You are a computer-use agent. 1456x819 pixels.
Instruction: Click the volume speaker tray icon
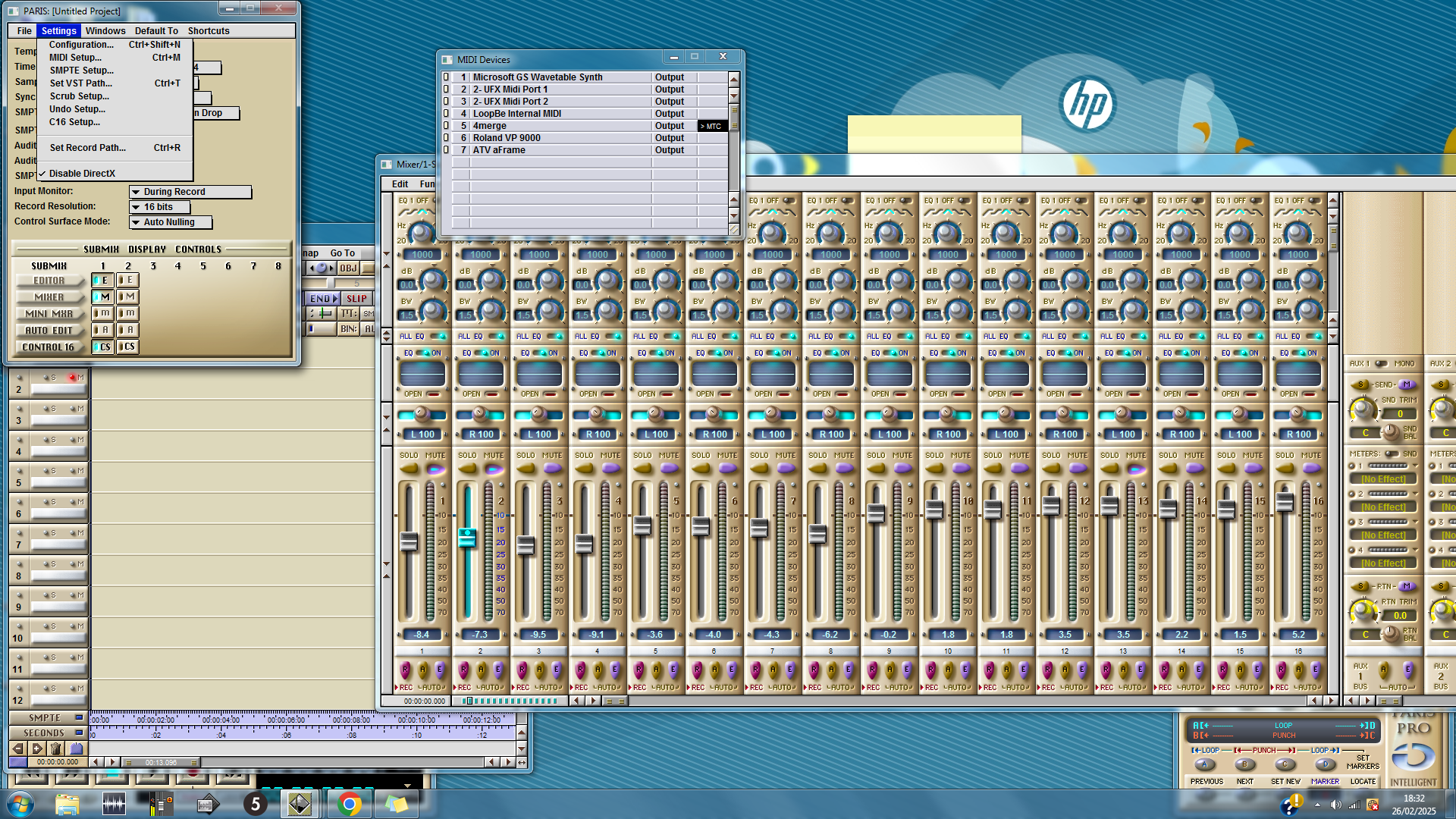click(x=1335, y=805)
